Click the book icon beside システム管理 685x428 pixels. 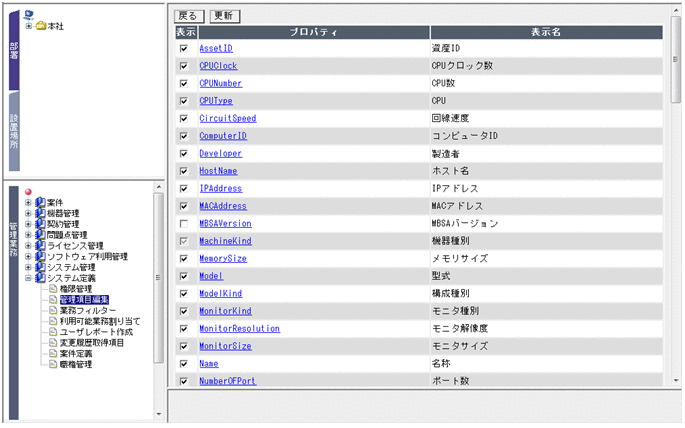(x=40, y=267)
